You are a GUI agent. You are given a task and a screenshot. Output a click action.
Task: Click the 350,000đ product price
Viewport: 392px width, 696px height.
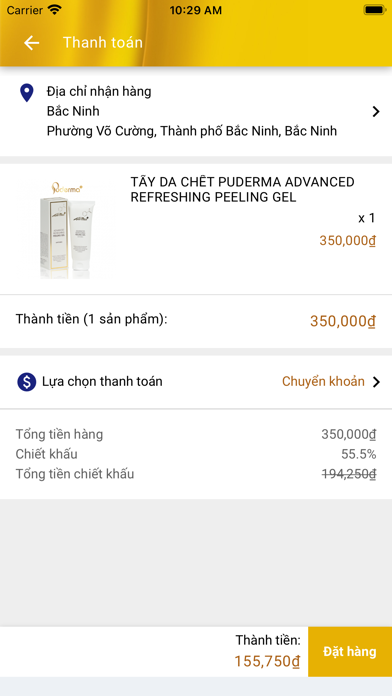[348, 241]
